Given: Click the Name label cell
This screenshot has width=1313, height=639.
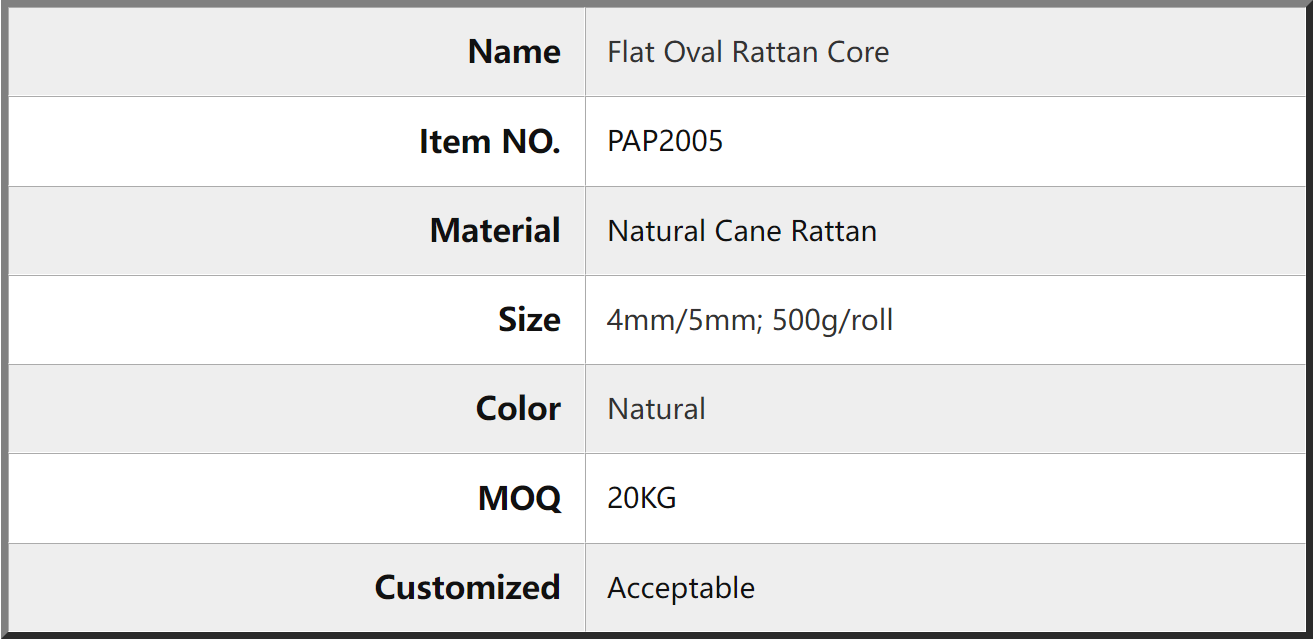Looking at the screenshot, I should point(297,52).
